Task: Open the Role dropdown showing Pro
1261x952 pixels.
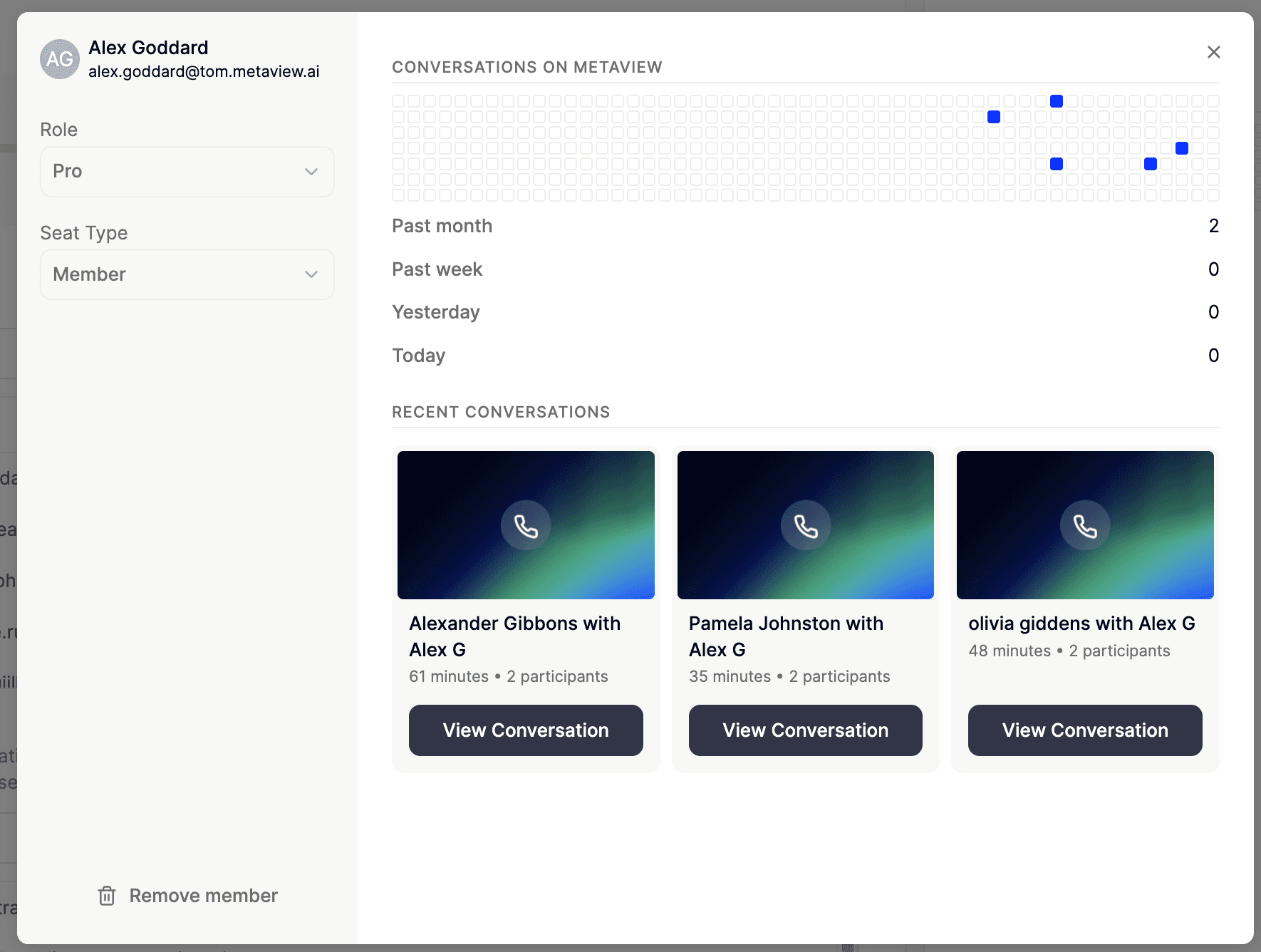Action: click(187, 172)
